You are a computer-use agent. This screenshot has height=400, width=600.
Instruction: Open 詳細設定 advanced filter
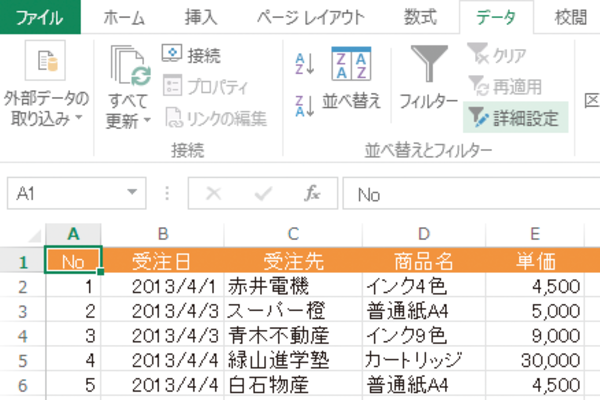(515, 117)
